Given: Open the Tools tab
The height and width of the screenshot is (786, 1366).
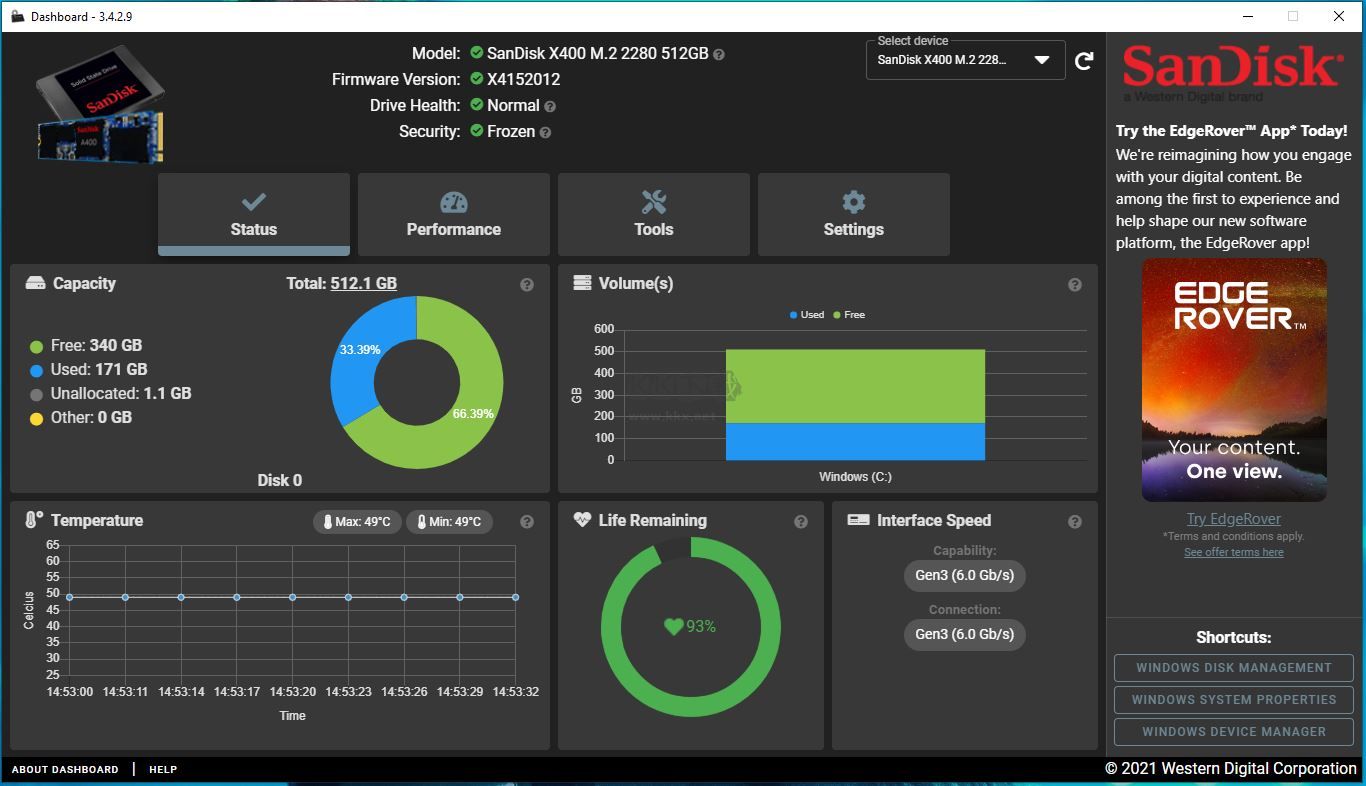Looking at the screenshot, I should 653,214.
